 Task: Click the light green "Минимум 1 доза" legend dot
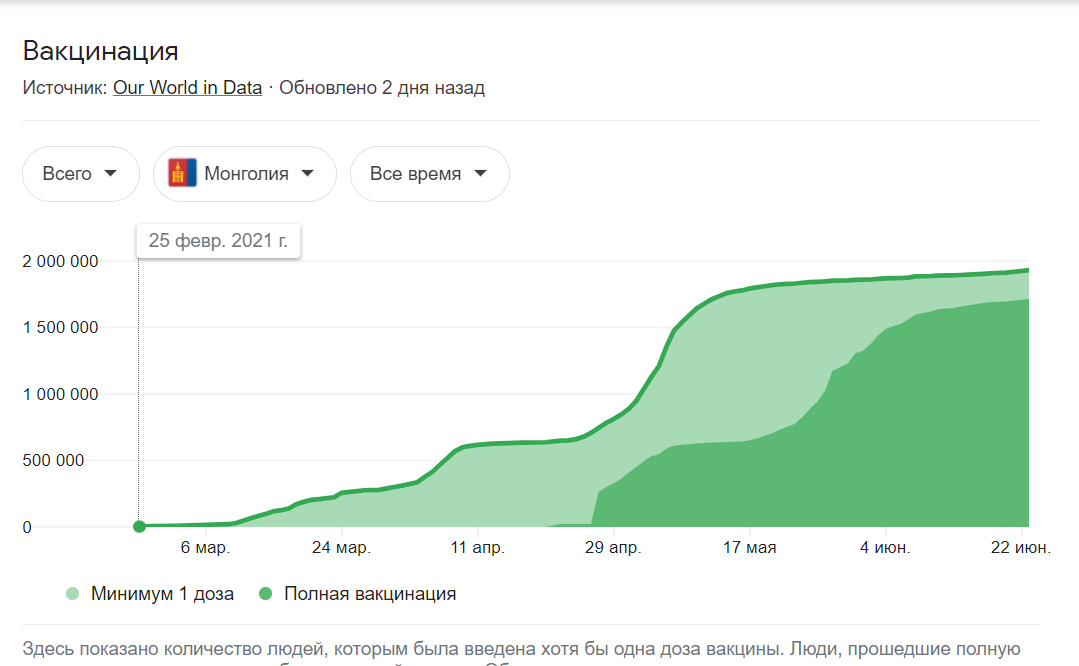[x=71, y=594]
